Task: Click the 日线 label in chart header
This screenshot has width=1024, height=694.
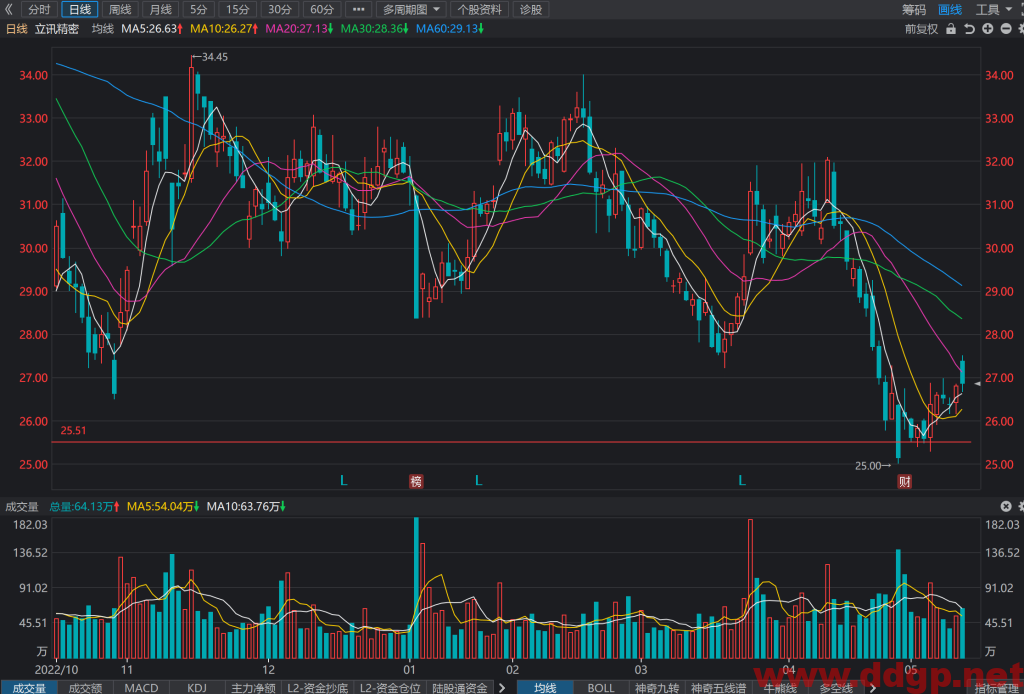Action: [x=16, y=29]
